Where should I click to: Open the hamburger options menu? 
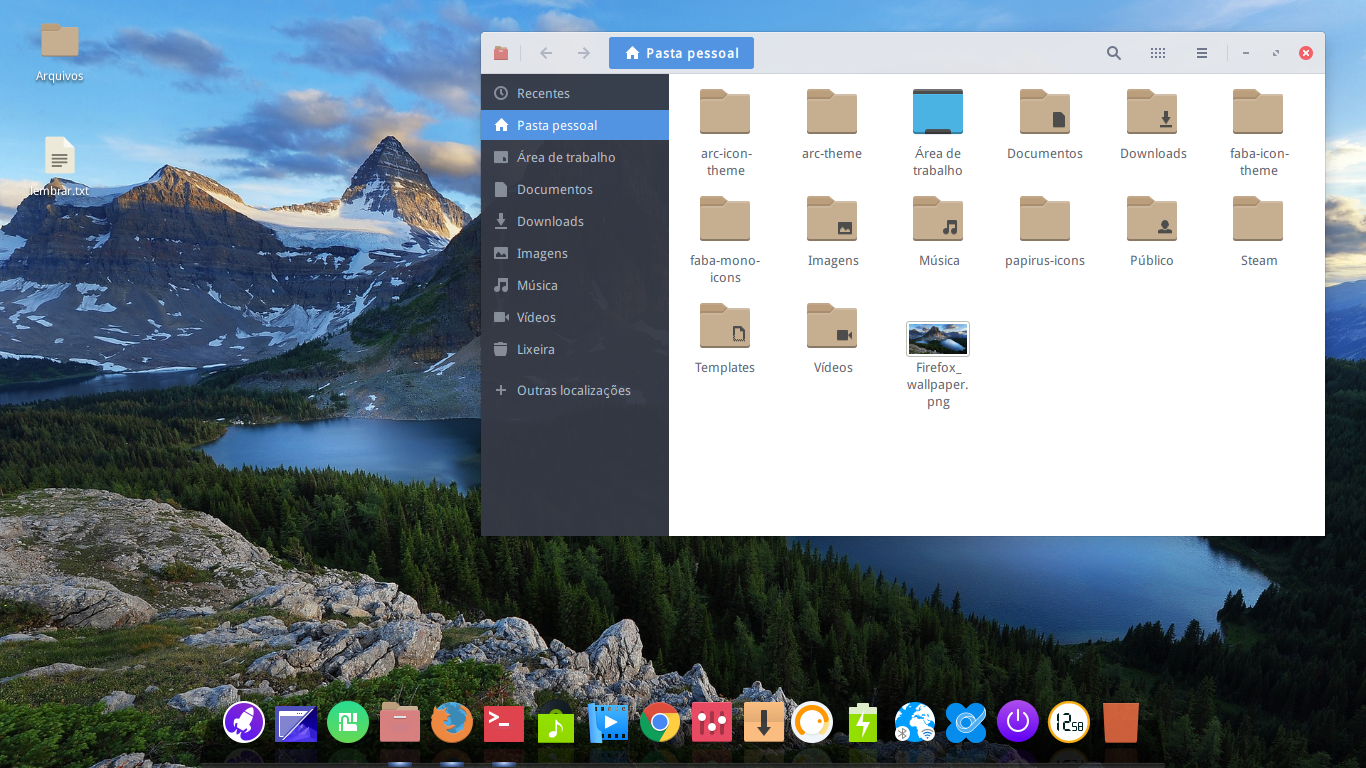(1202, 53)
